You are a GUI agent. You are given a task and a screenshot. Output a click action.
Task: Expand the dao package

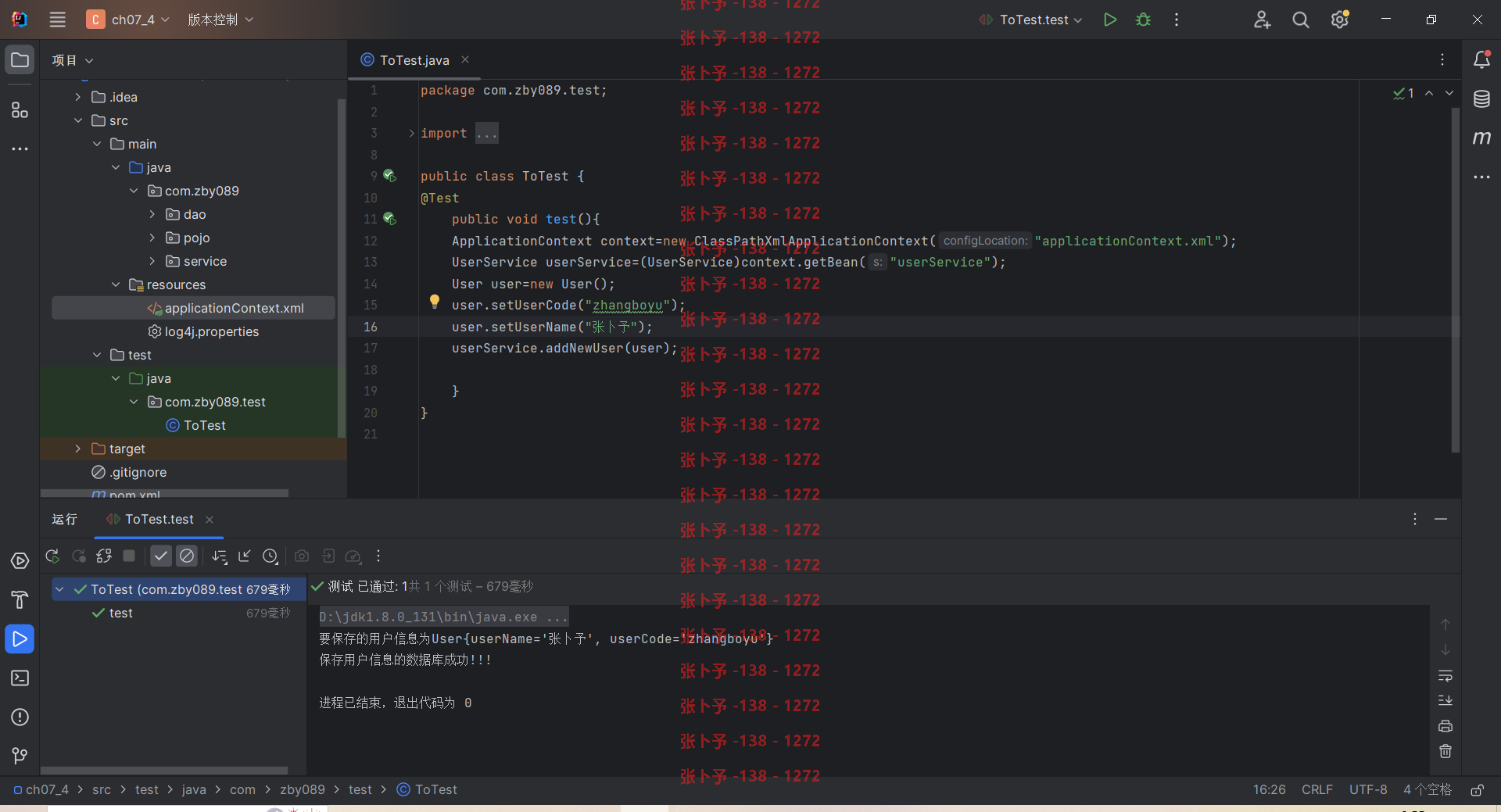pyautogui.click(x=152, y=214)
